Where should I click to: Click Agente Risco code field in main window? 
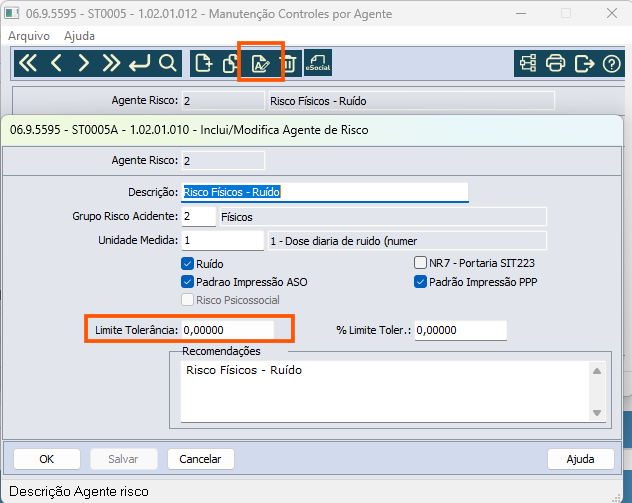point(223,101)
